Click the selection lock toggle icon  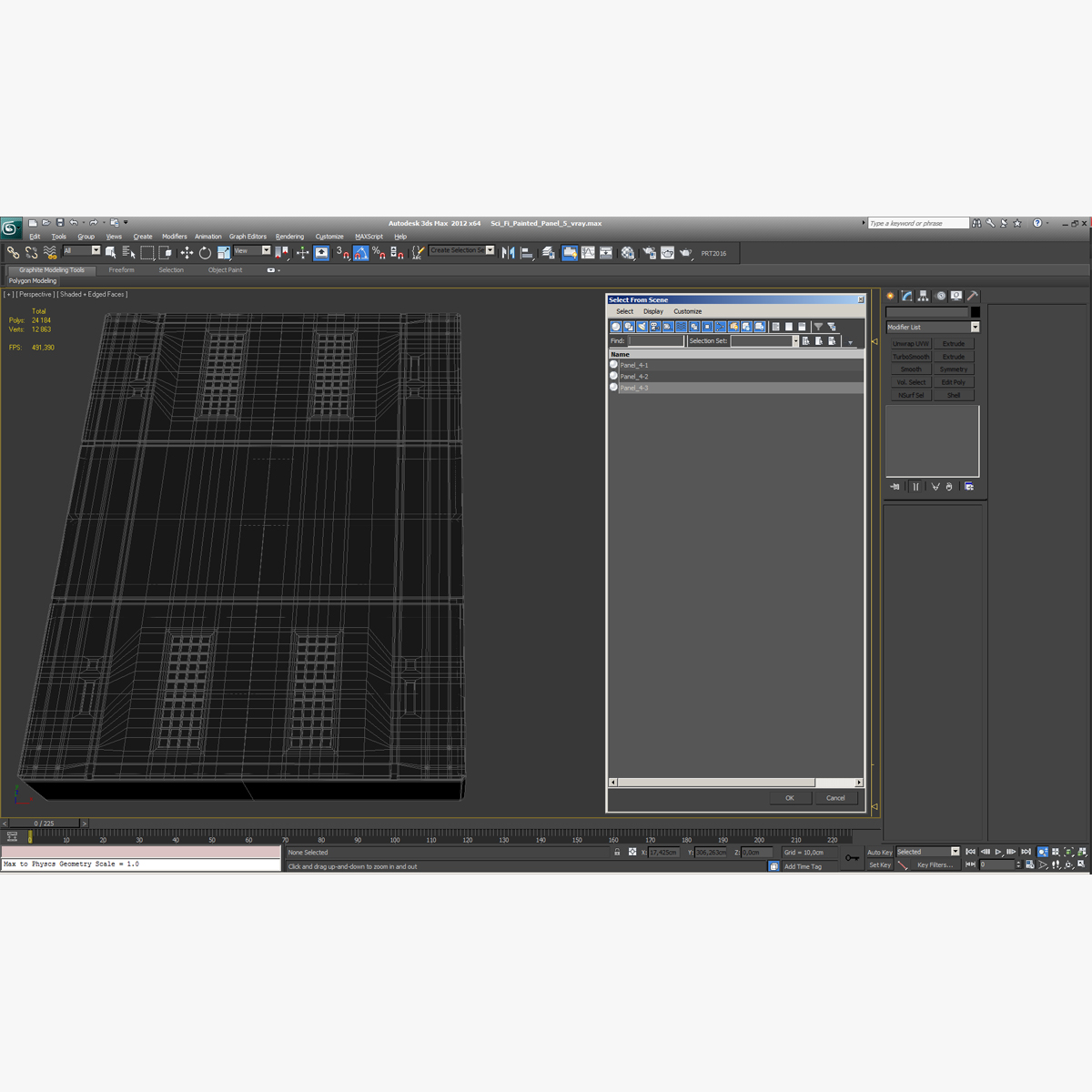tap(617, 853)
